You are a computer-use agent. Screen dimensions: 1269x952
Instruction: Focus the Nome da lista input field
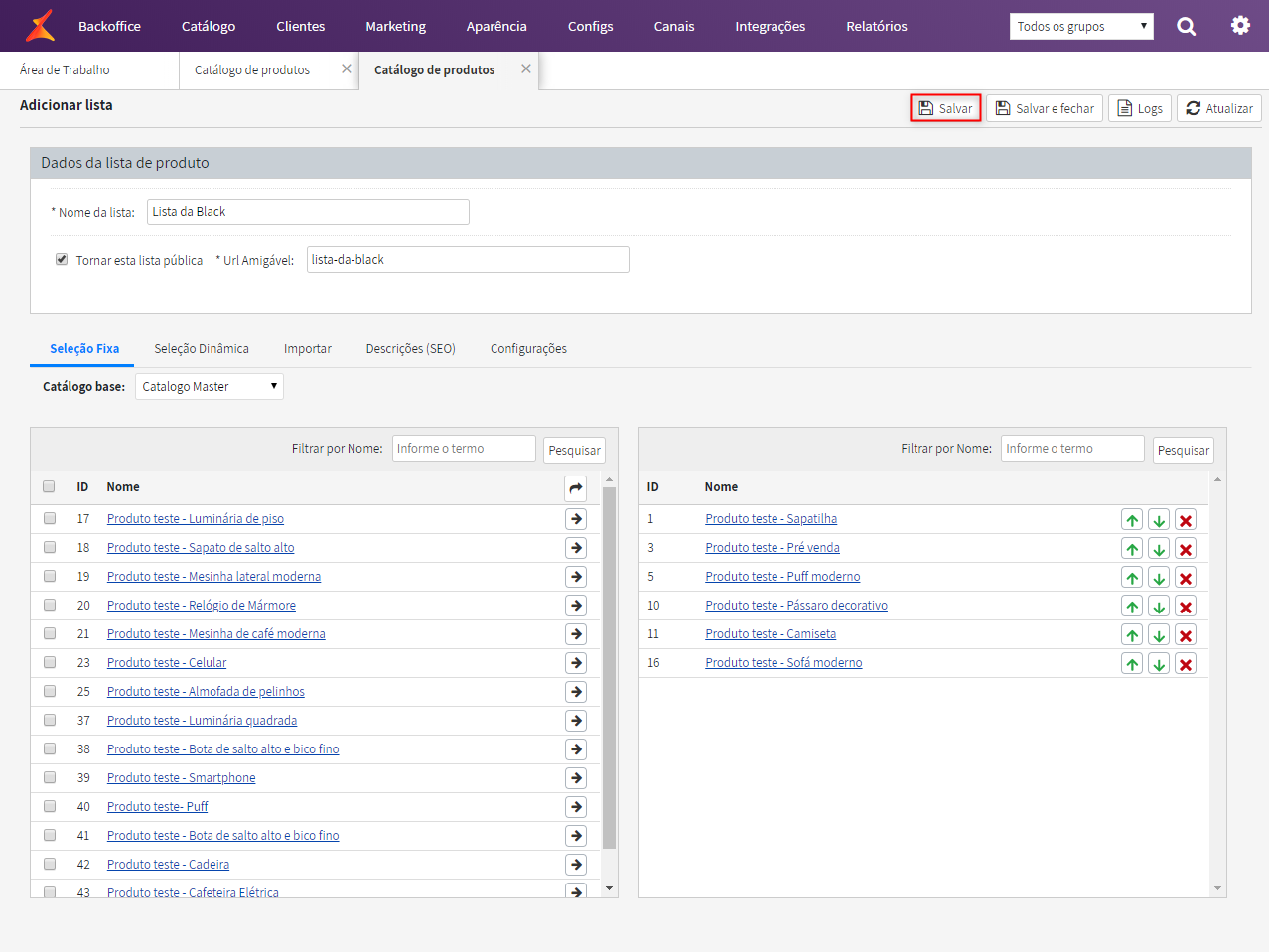tap(308, 211)
